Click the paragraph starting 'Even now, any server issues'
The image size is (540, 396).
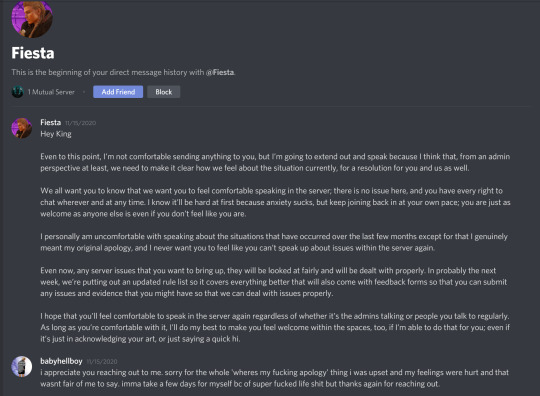[x=274, y=282]
